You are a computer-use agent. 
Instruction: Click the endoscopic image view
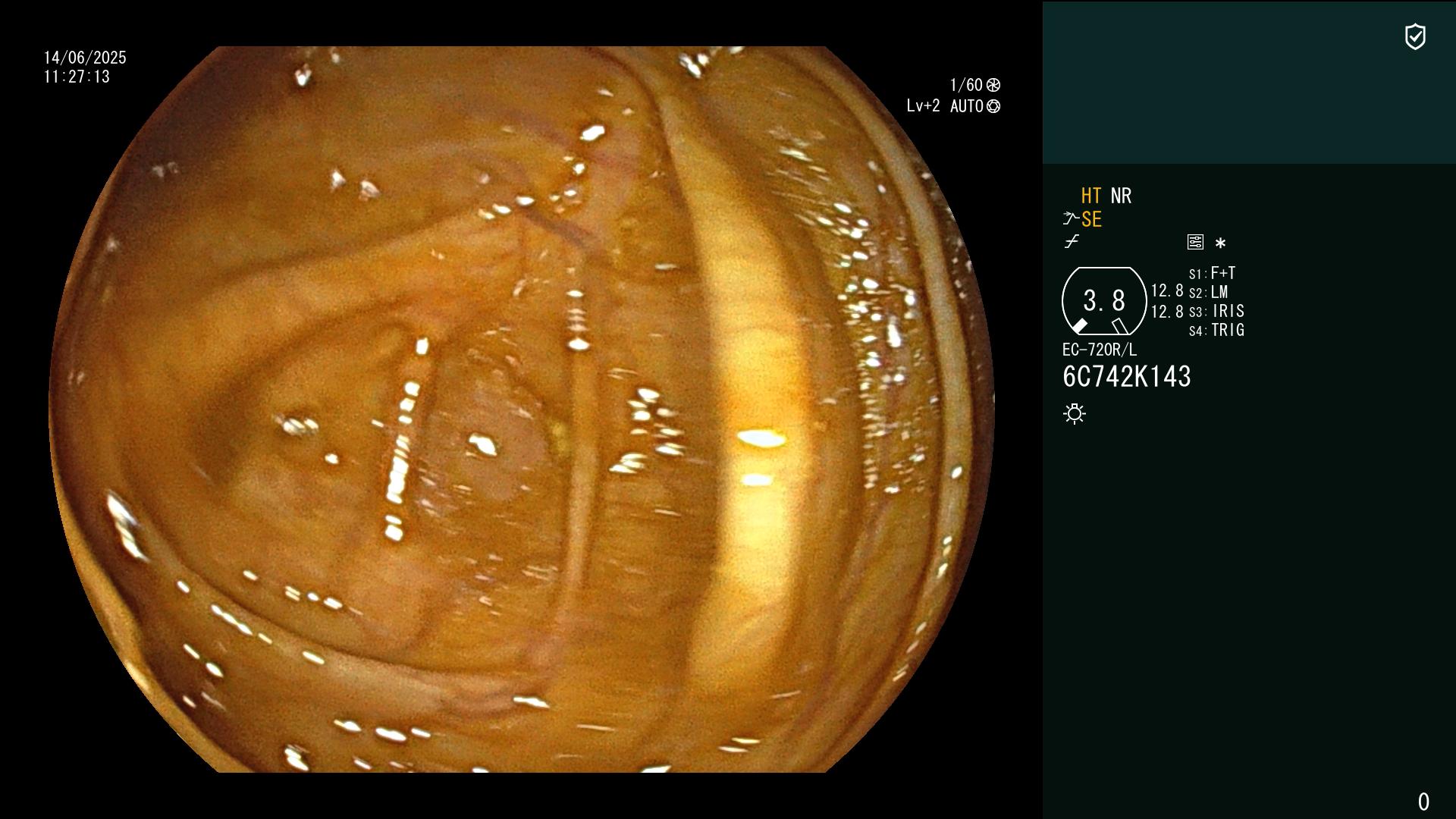(522, 409)
